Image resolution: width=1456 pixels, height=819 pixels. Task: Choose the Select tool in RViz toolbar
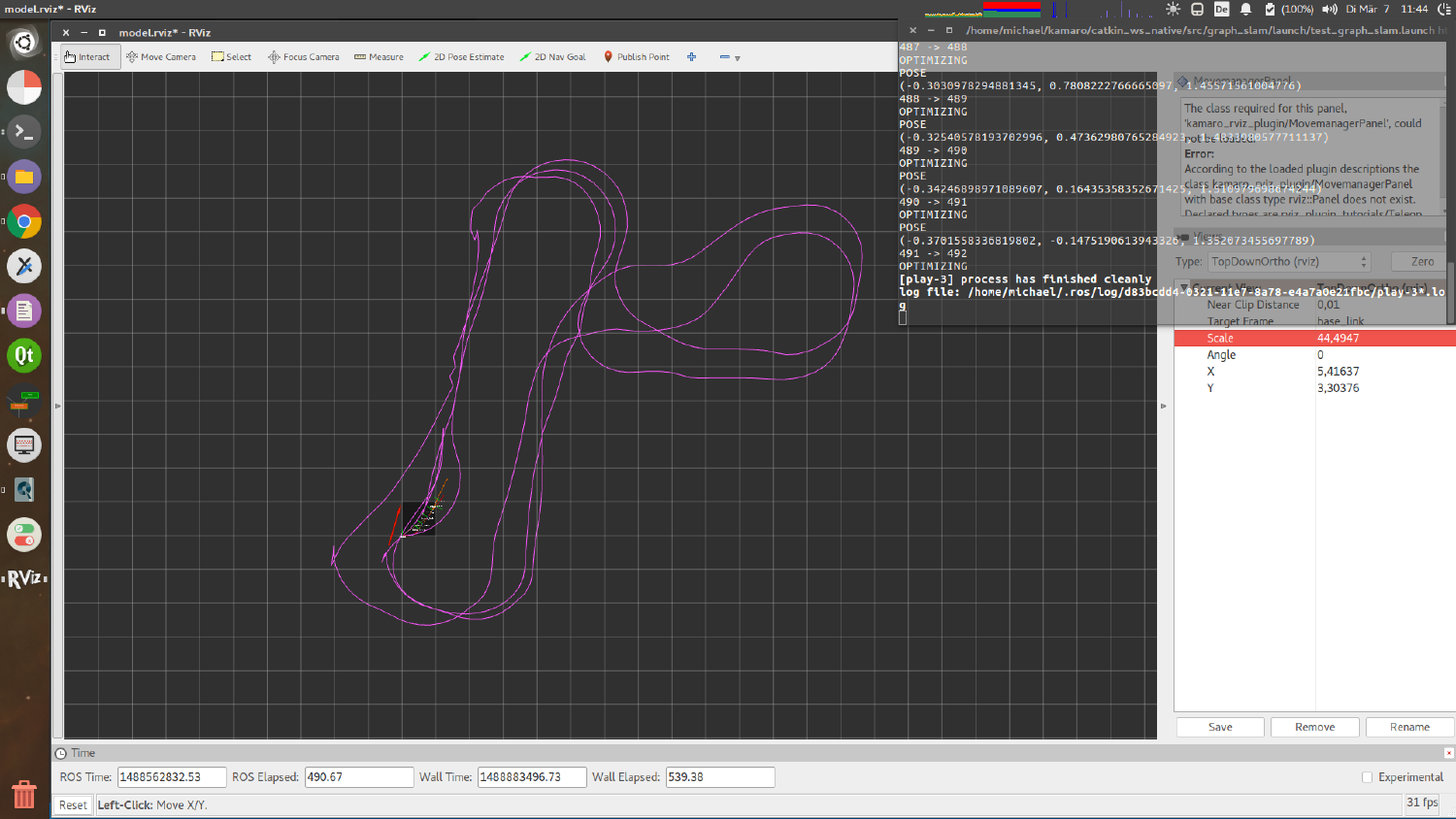click(231, 56)
